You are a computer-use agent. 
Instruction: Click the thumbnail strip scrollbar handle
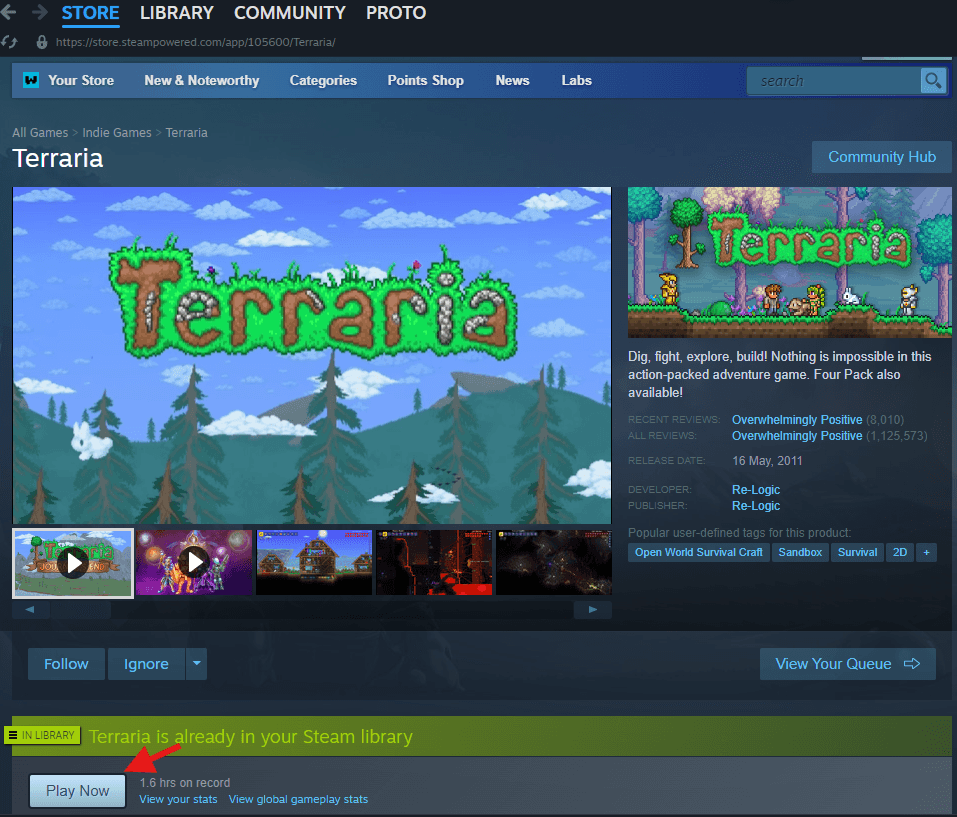click(81, 610)
